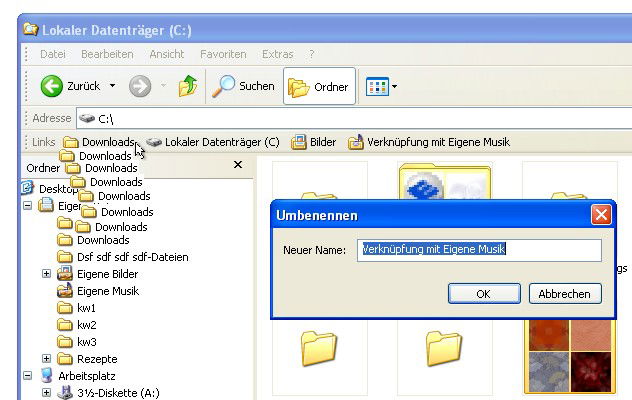Expand the Eigene Bilder node
The width and height of the screenshot is (632, 400).
pos(46,274)
